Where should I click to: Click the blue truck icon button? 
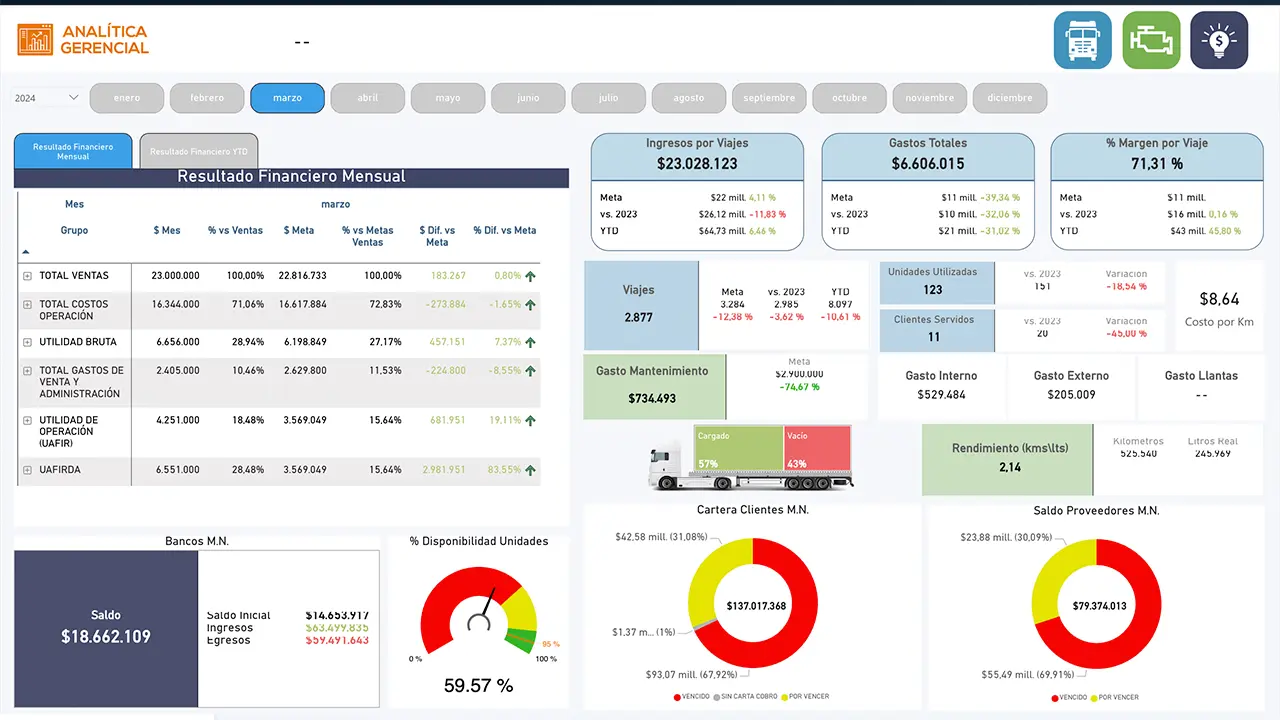[x=1082, y=40]
